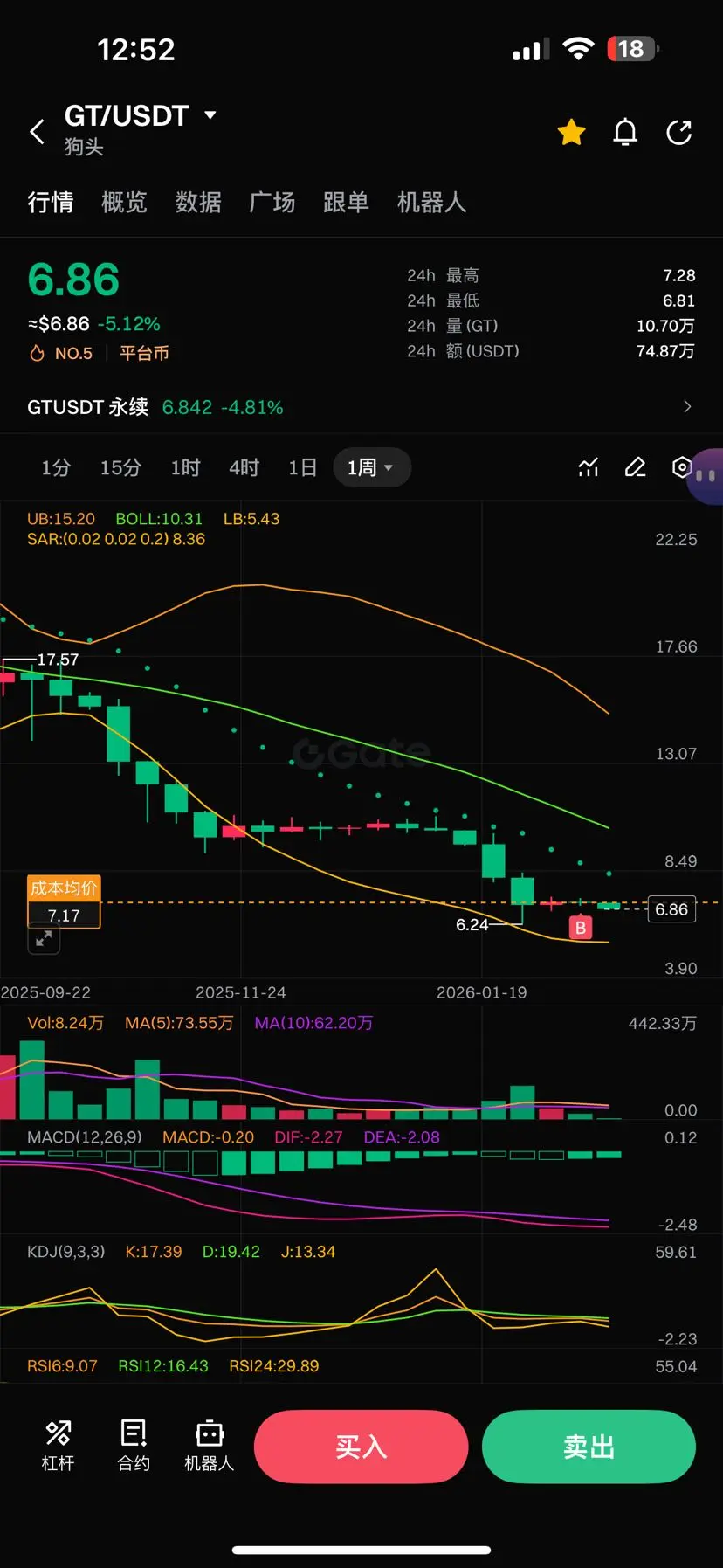Switch to 数据 tab
The height and width of the screenshot is (1568, 723).
point(198,203)
